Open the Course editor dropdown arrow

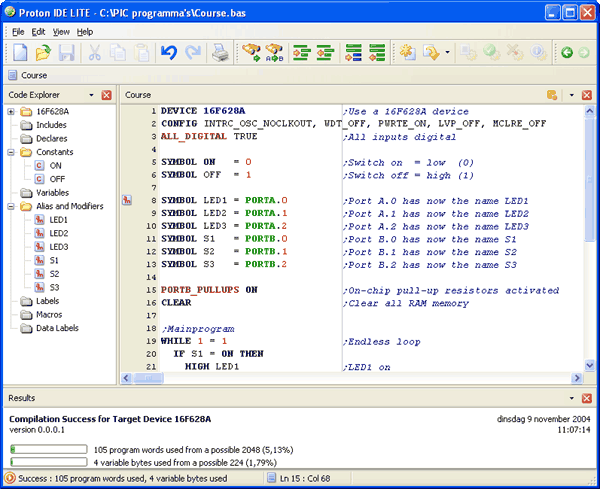(572, 95)
